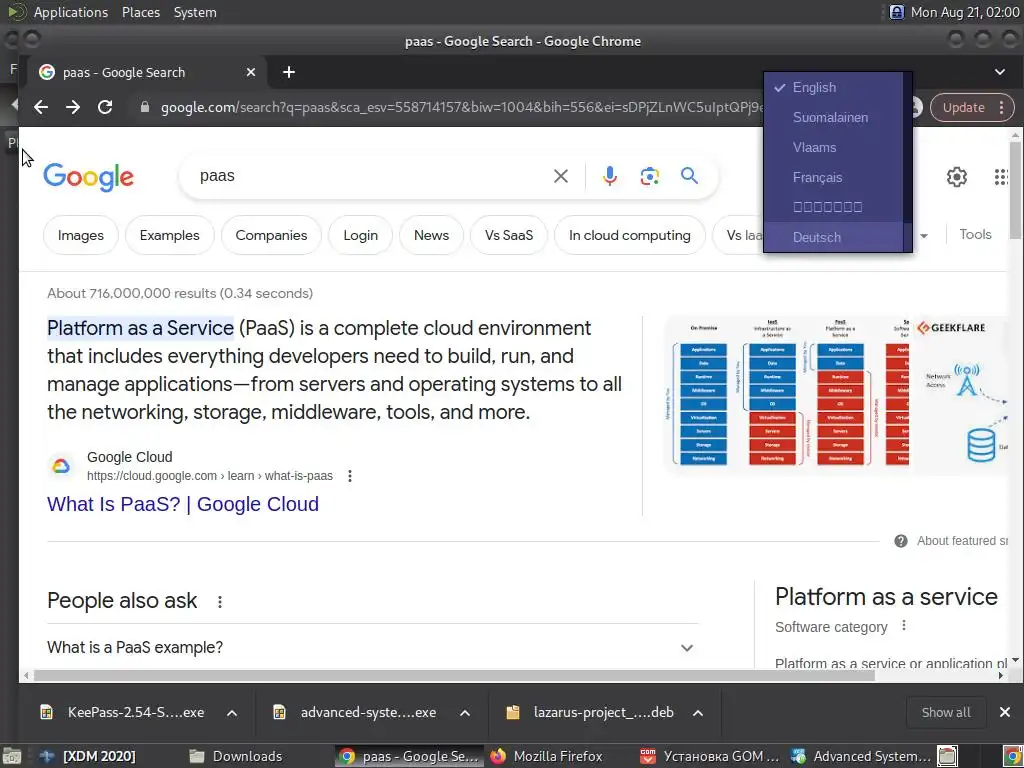The image size is (1024, 768).
Task: Expand KeePass download options chevron
Action: point(232,712)
